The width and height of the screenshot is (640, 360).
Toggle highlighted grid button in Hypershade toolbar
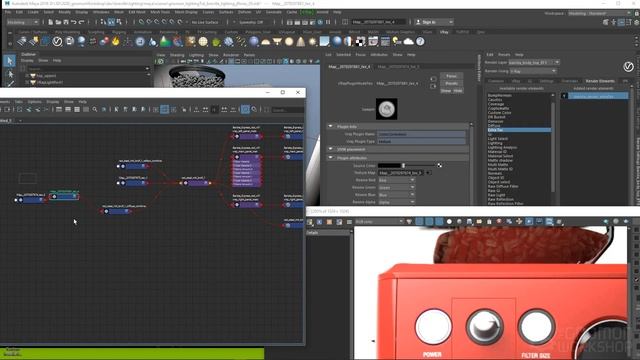(164, 109)
